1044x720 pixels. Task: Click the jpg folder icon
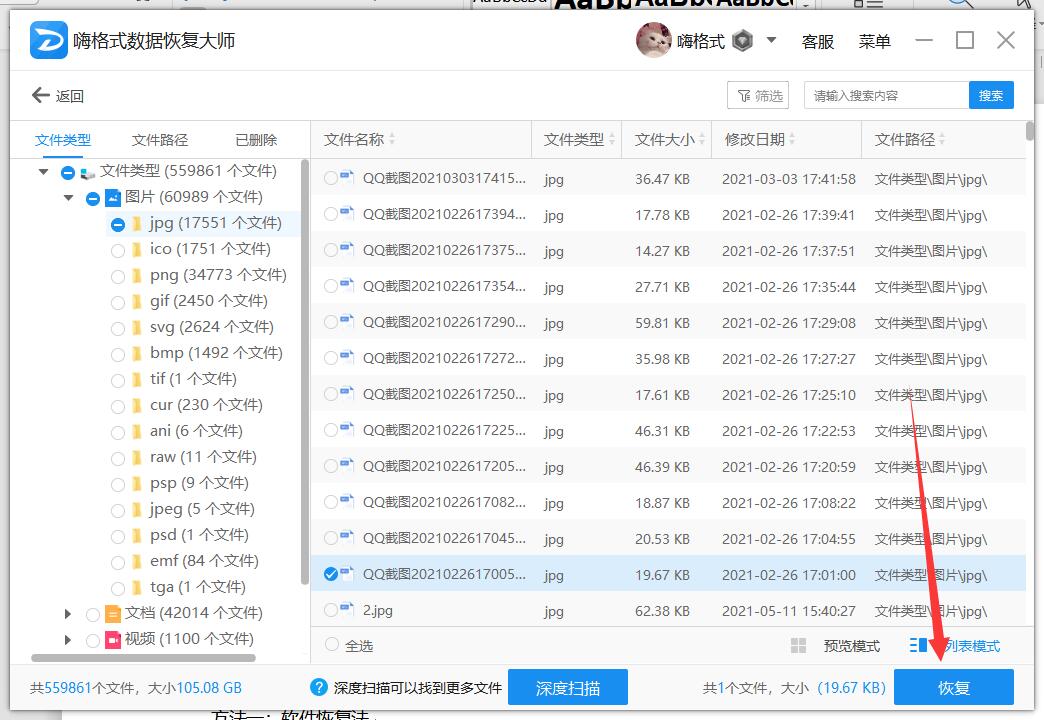click(x=136, y=223)
